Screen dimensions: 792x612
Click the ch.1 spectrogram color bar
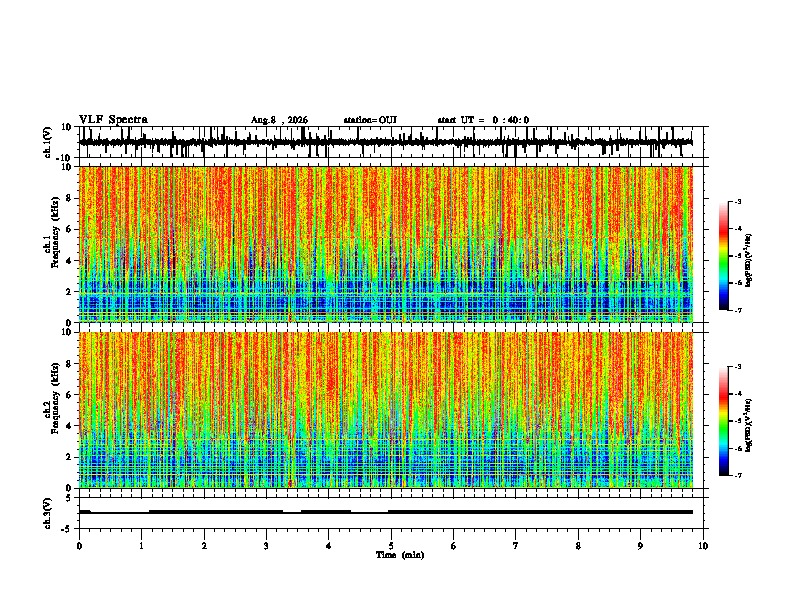(x=723, y=256)
